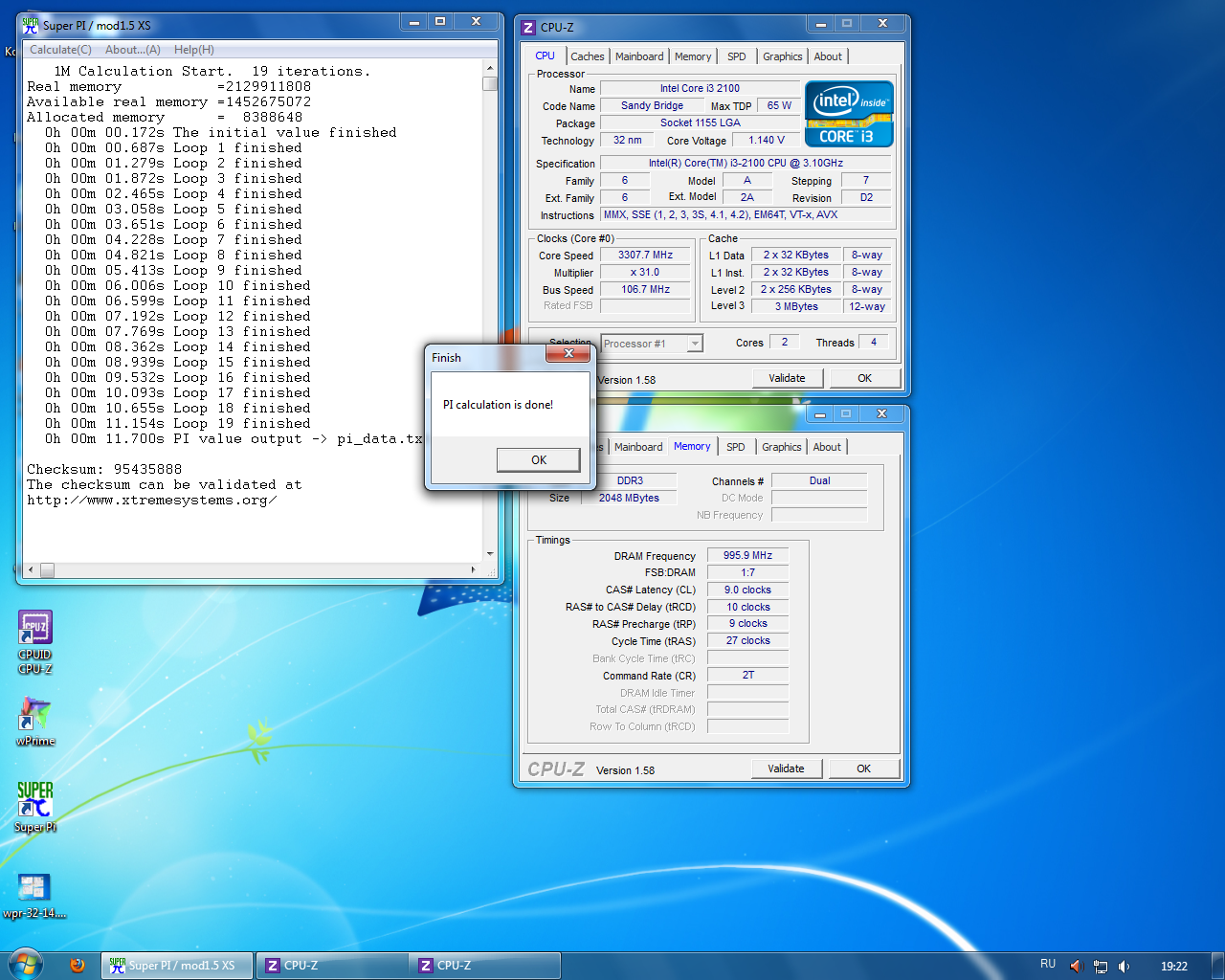Click Validate in upper CPU-Z window
This screenshot has height=980, width=1225.
click(x=787, y=378)
